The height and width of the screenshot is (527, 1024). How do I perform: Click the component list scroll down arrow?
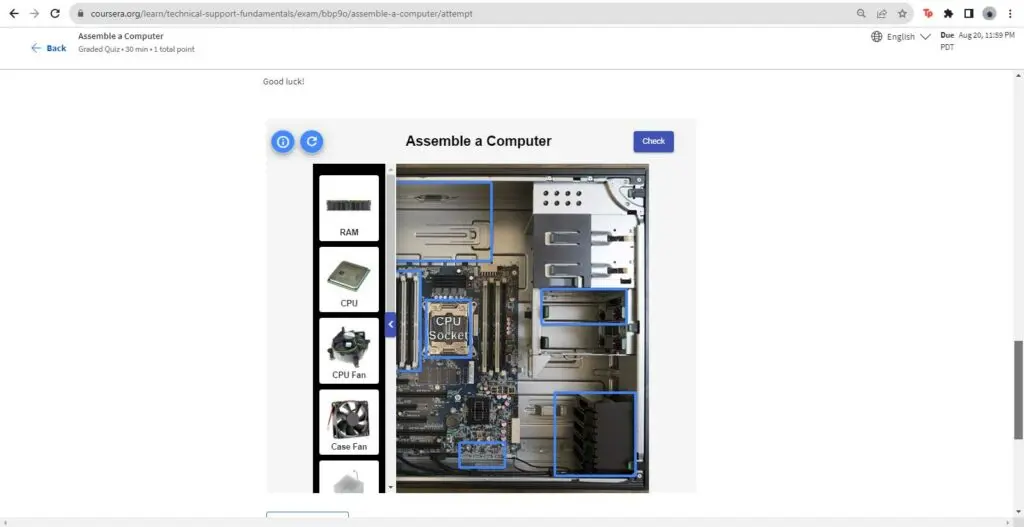(391, 487)
